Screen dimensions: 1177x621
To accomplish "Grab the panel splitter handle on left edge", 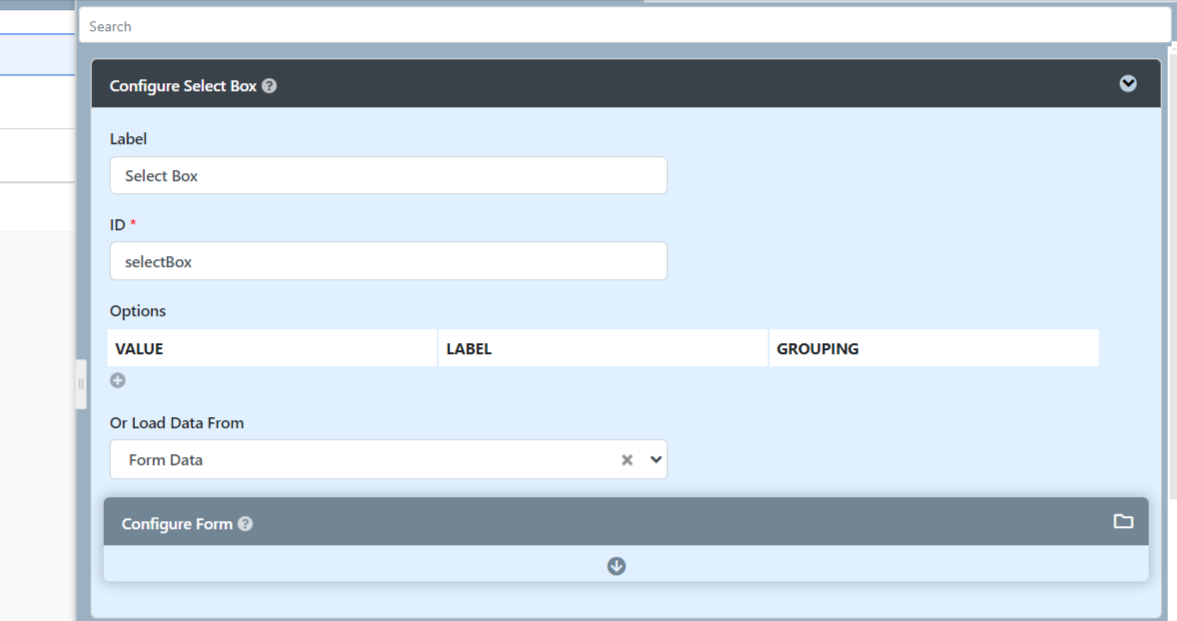I will 81,384.
